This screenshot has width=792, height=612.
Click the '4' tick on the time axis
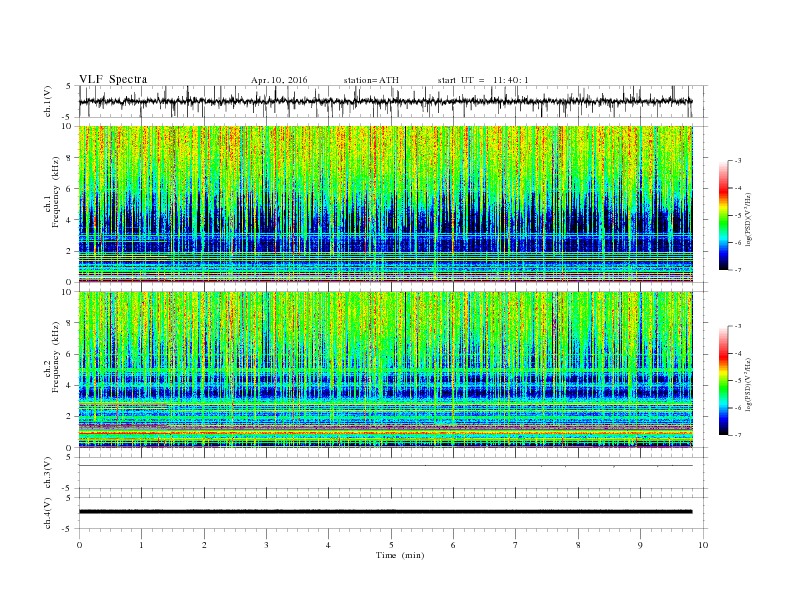pos(328,545)
